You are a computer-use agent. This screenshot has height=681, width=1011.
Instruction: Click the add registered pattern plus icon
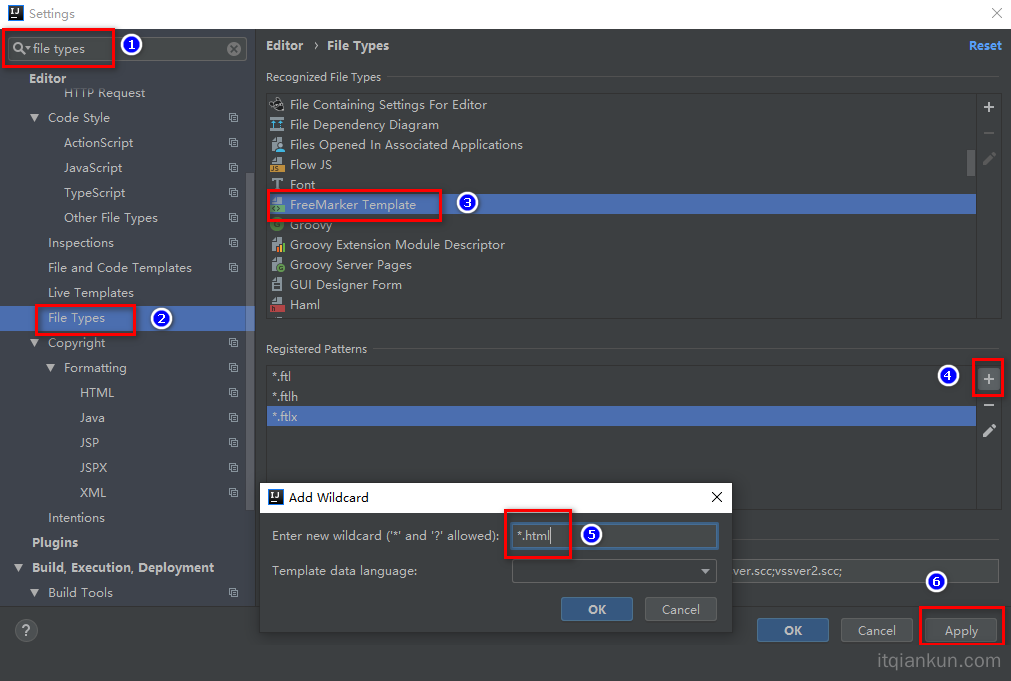coord(988,379)
